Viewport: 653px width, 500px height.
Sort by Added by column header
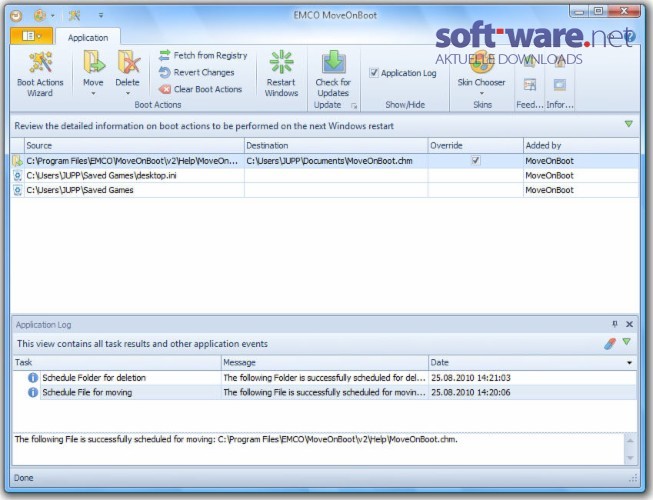click(581, 146)
